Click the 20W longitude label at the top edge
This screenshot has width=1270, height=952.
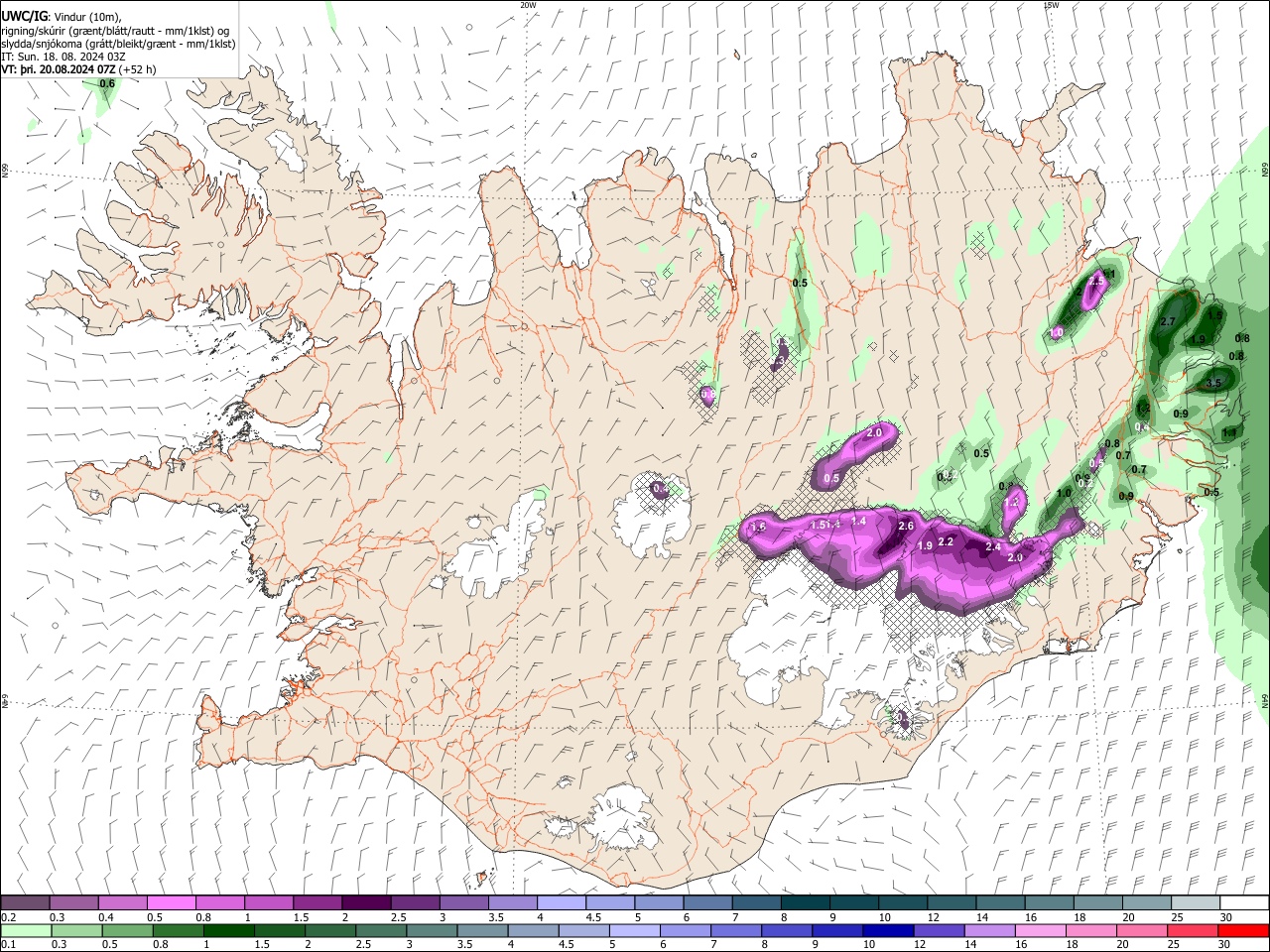point(528,5)
